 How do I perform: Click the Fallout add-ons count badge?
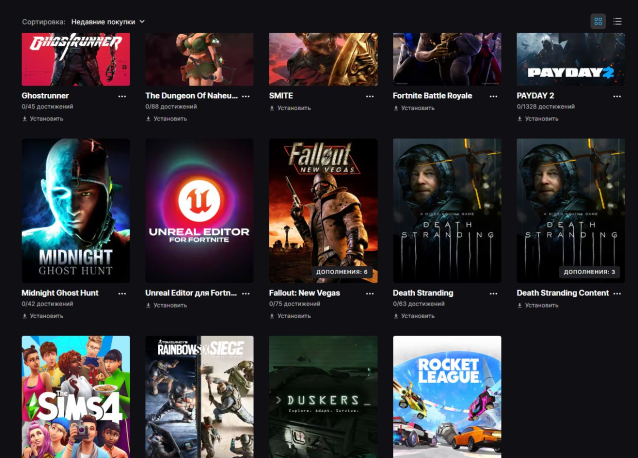click(x=342, y=272)
